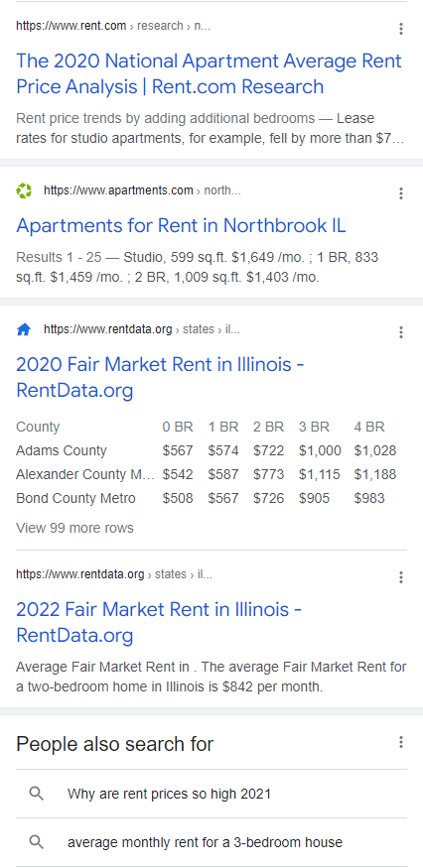Open Apartments for Rent in Northbrook IL
The image size is (423, 868).
(181, 225)
